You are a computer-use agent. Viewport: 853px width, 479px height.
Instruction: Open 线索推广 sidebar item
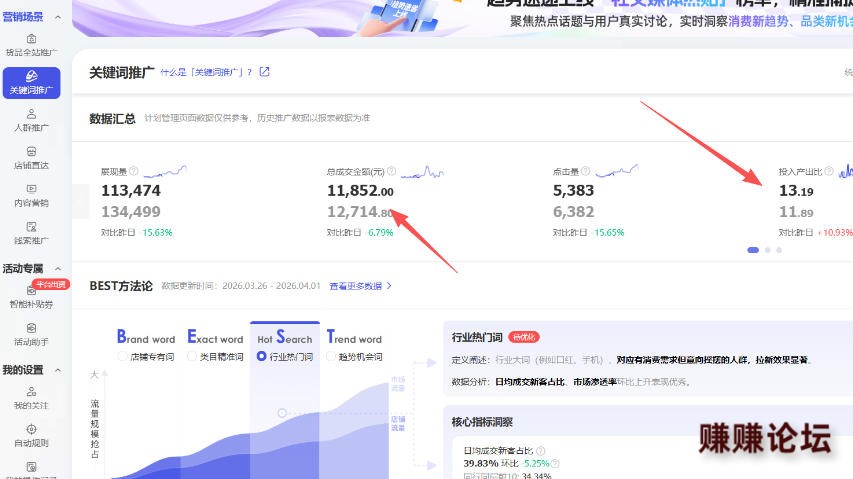31,233
